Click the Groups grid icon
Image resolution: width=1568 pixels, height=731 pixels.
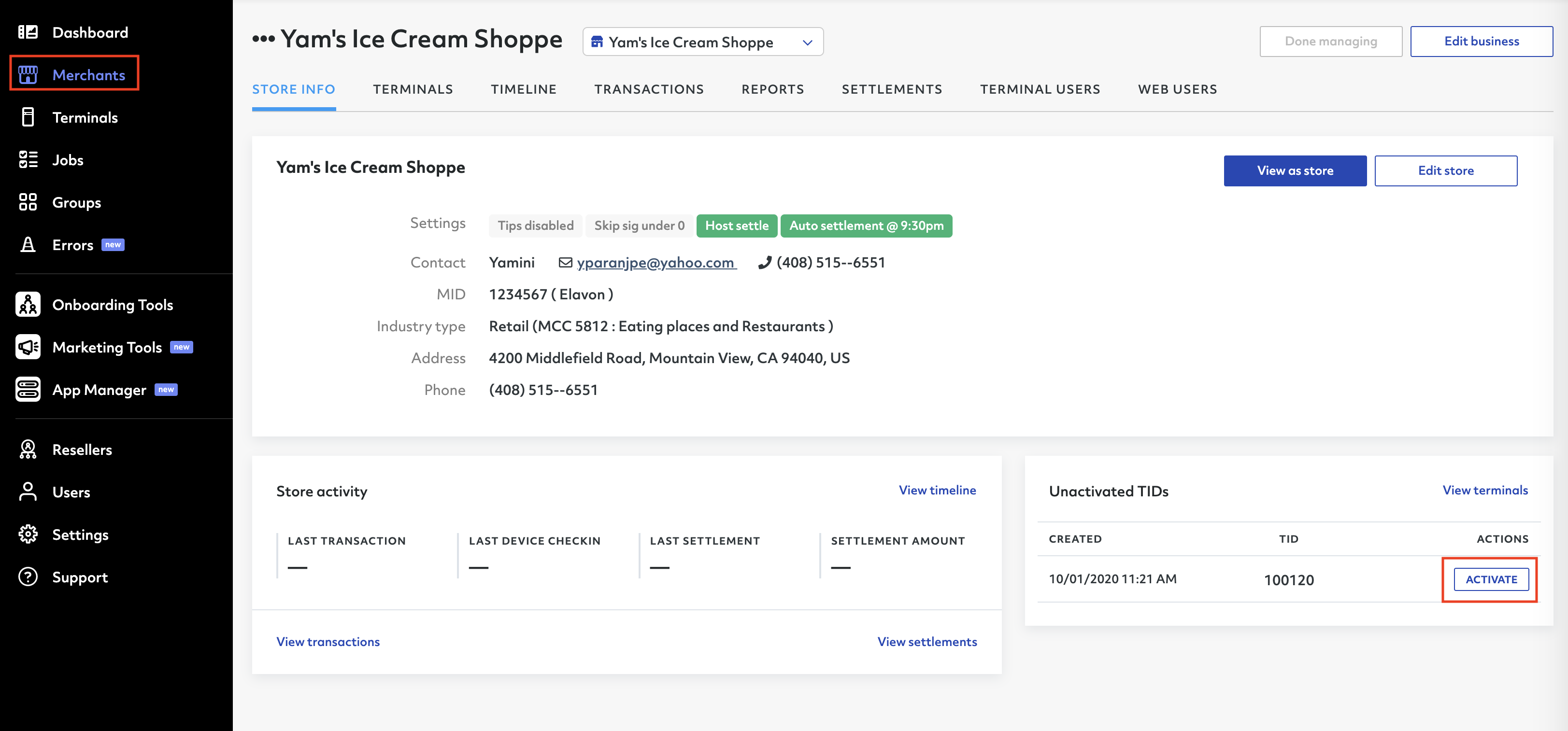point(28,202)
